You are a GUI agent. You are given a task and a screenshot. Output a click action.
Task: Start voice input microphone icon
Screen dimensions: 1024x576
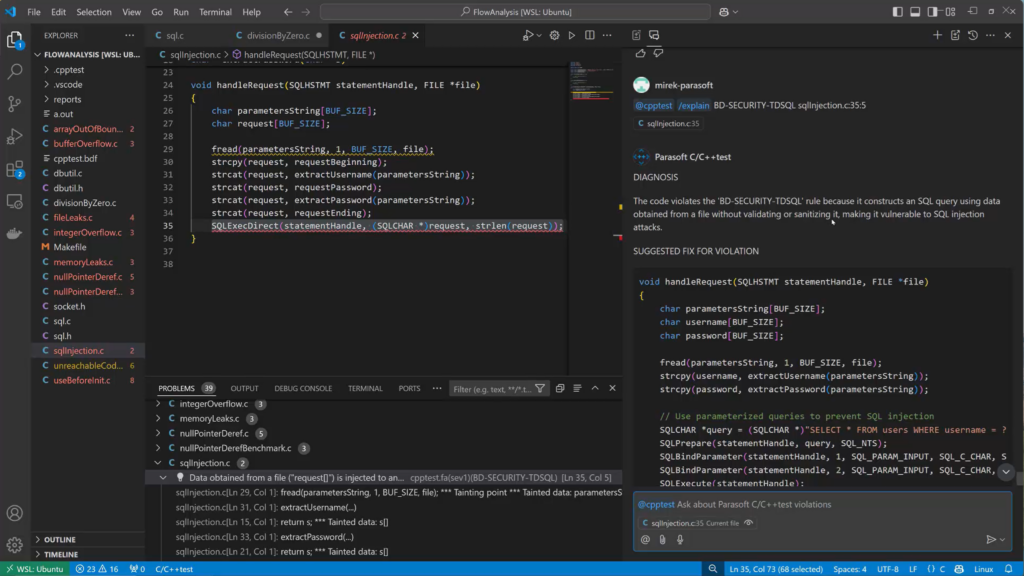click(x=680, y=539)
